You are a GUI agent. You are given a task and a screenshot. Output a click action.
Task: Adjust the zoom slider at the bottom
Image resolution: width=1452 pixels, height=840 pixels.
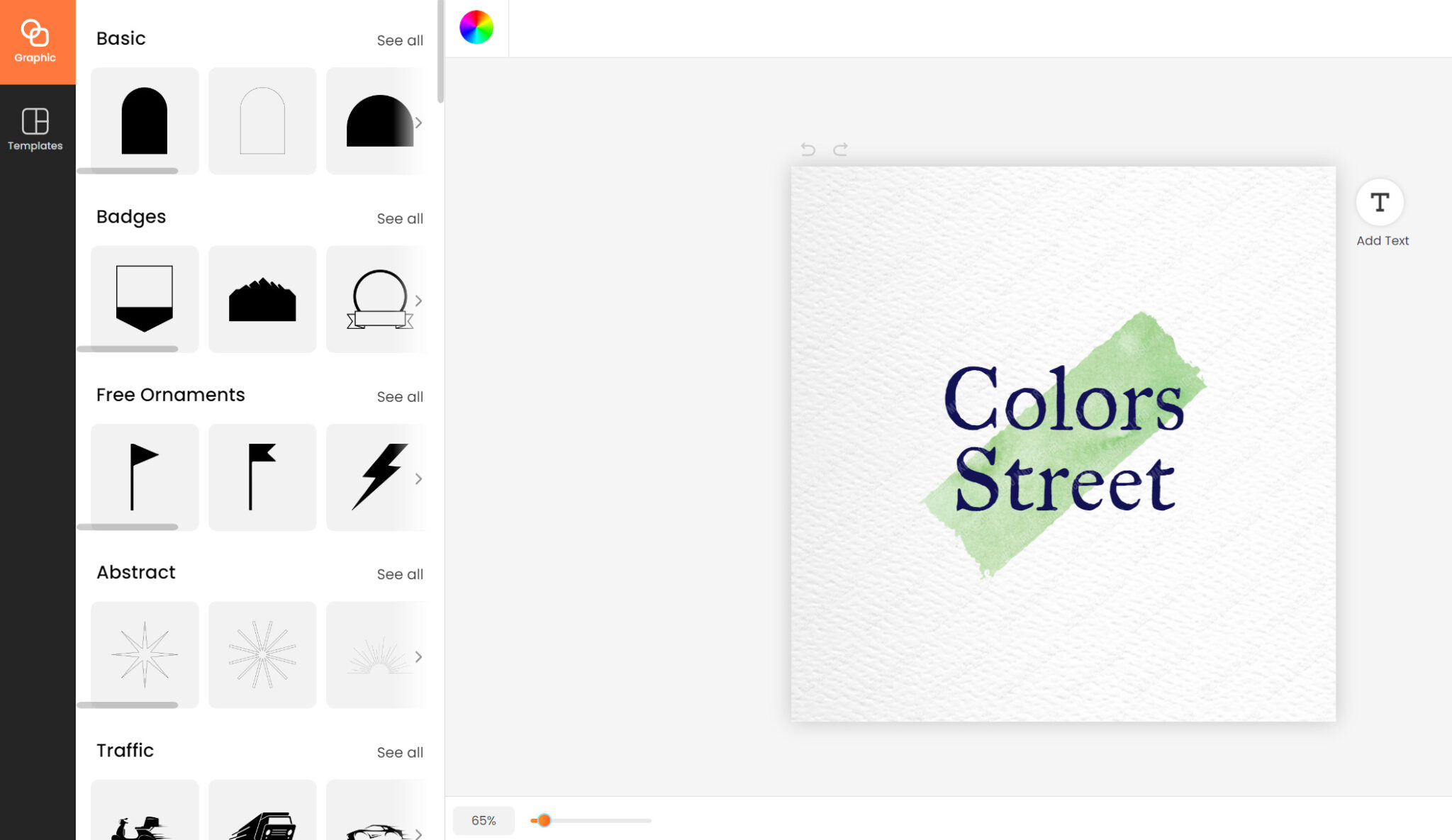tap(544, 820)
